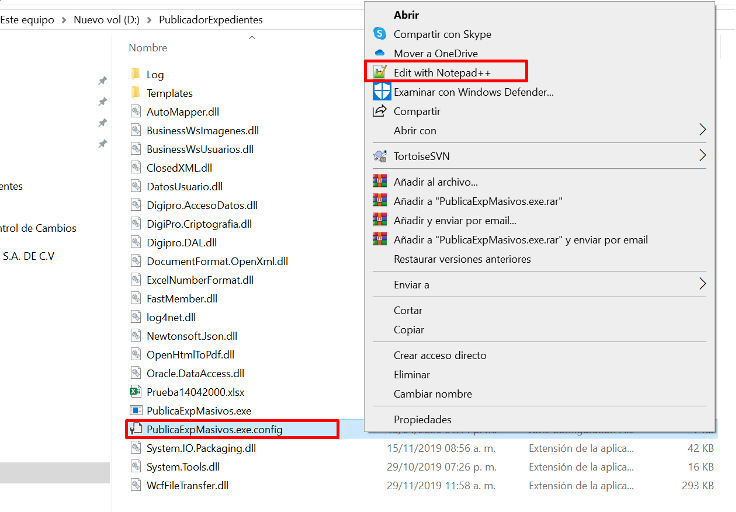Viewport: 736px width, 512px height.
Task: Sort files by the Nombre column header
Action: point(148,47)
